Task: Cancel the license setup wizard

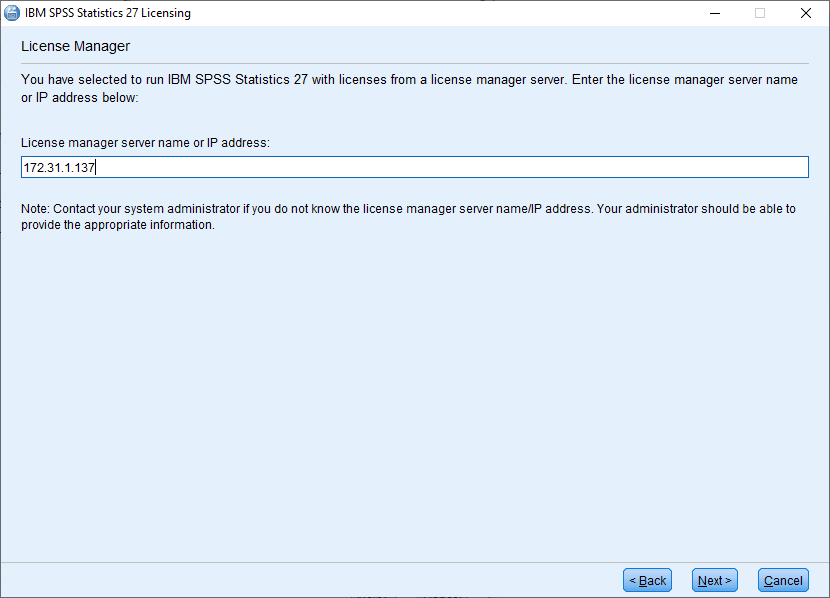Action: point(783,581)
